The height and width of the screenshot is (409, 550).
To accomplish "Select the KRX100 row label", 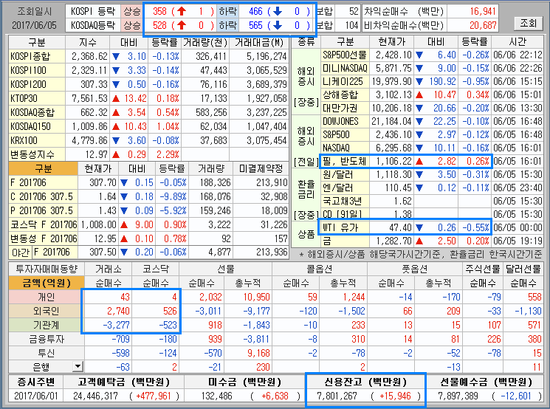I will (37, 140).
